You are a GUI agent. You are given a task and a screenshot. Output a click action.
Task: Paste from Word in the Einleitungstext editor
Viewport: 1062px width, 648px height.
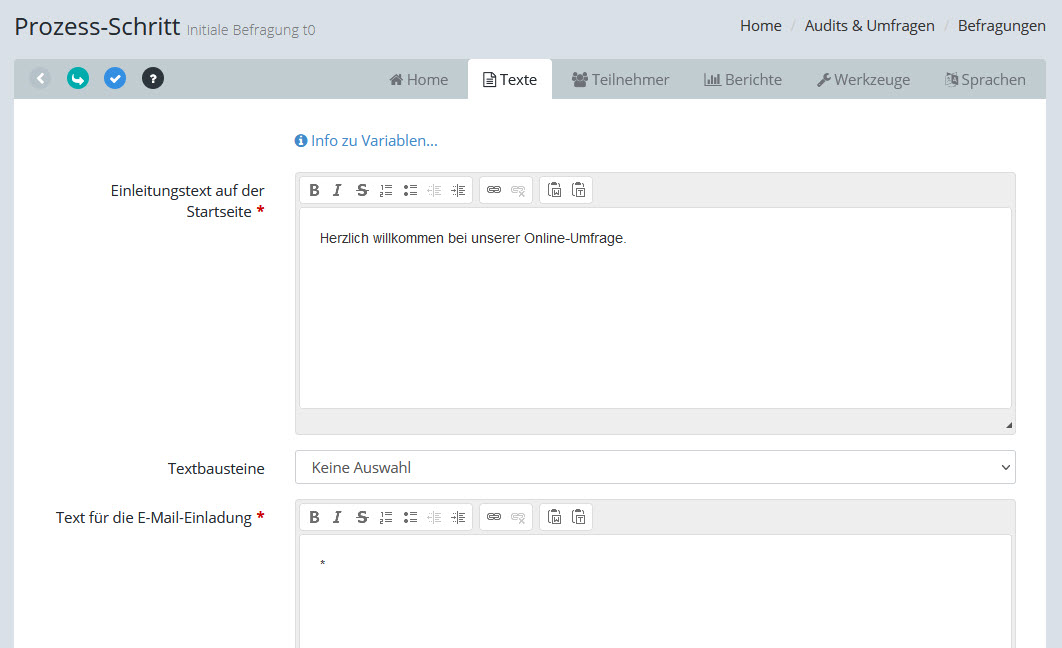[x=554, y=190]
